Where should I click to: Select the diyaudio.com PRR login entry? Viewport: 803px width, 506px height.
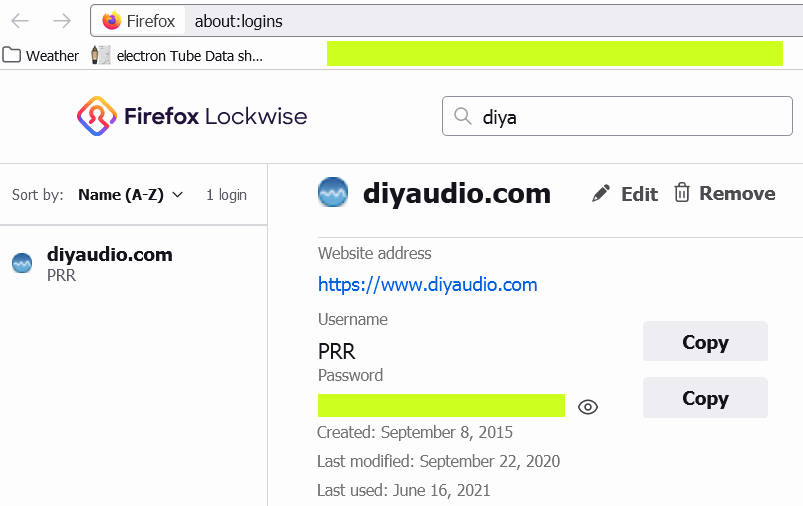[x=134, y=264]
